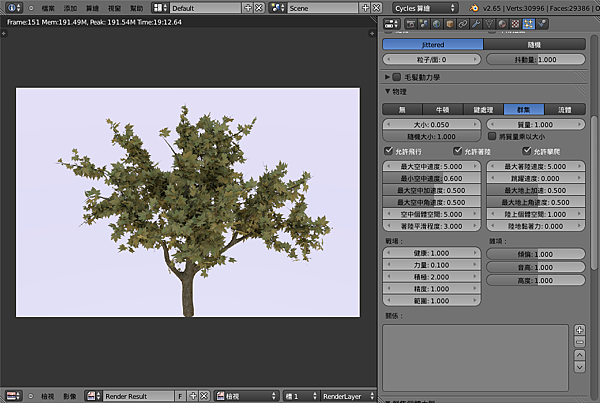Viewport: 600px width, 403px height.
Task: Select 群集 physics type
Action: click(524, 109)
